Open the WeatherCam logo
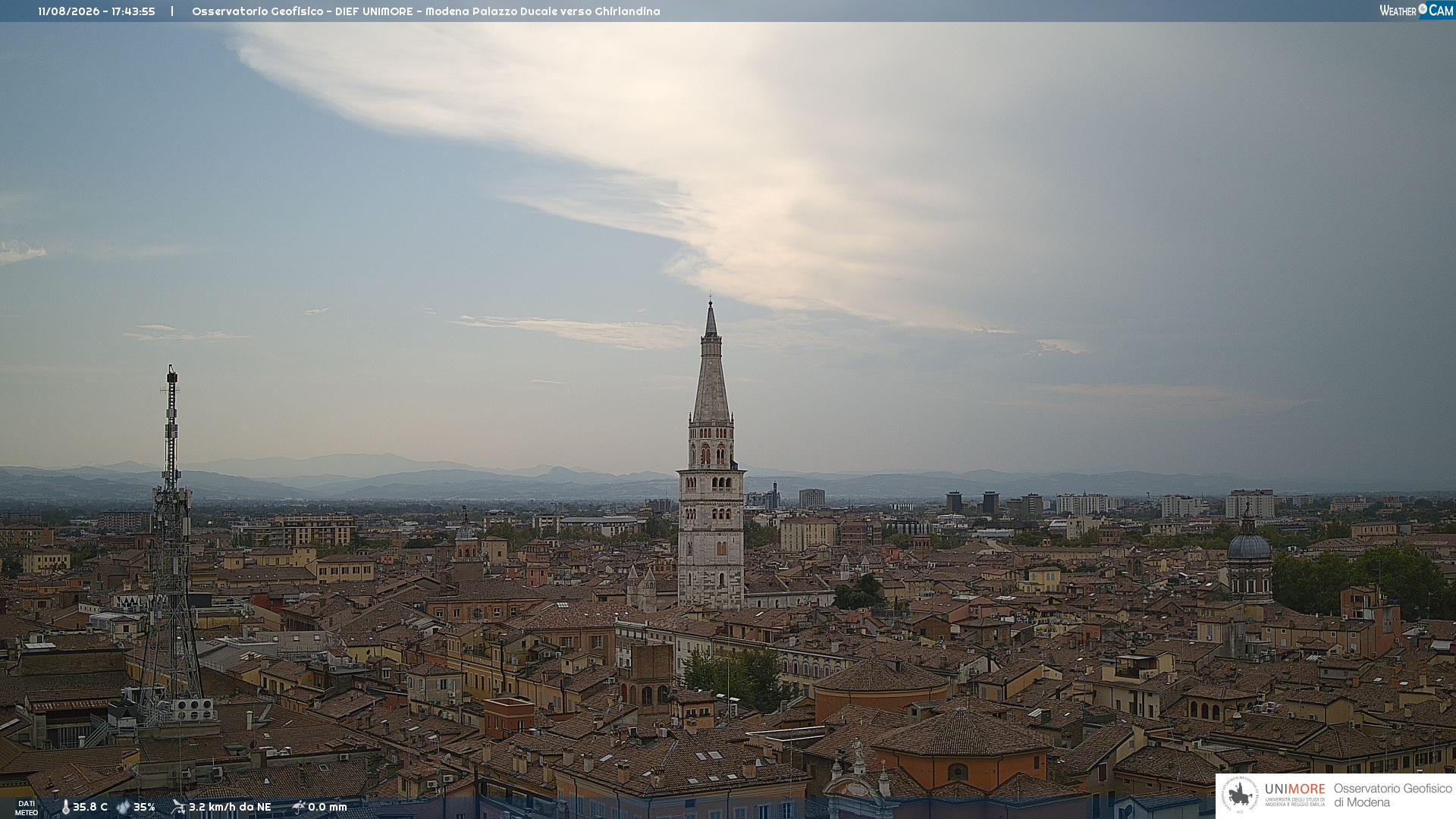Image resolution: width=1456 pixels, height=819 pixels. (1416, 11)
